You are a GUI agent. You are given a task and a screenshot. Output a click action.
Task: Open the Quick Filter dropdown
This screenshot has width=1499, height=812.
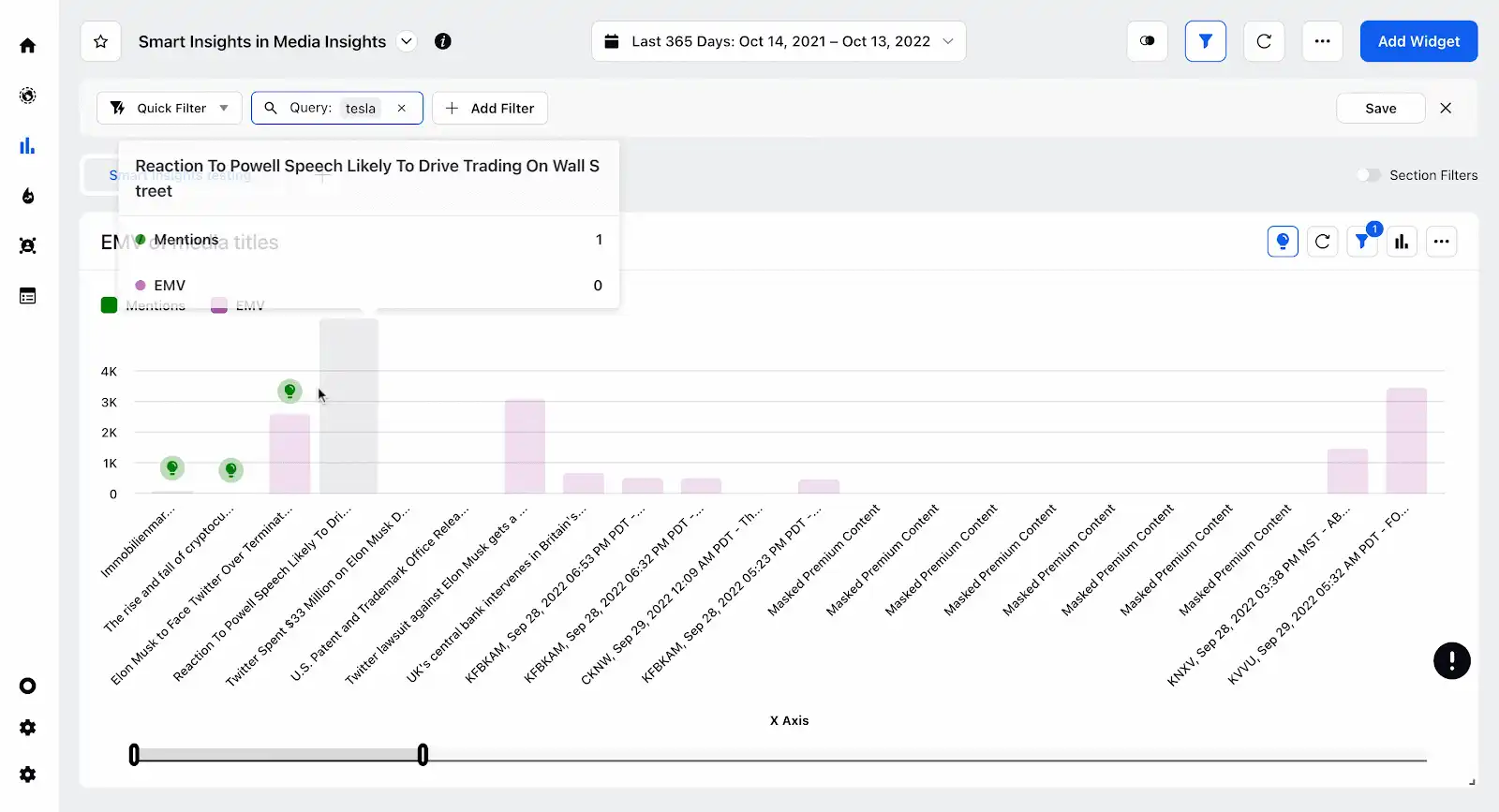pos(170,108)
